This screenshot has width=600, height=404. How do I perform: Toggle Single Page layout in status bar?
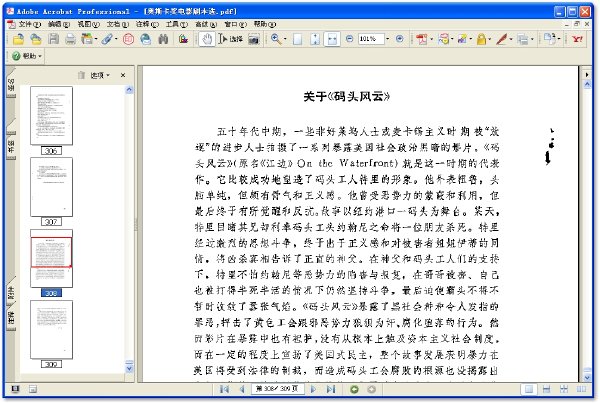point(529,389)
